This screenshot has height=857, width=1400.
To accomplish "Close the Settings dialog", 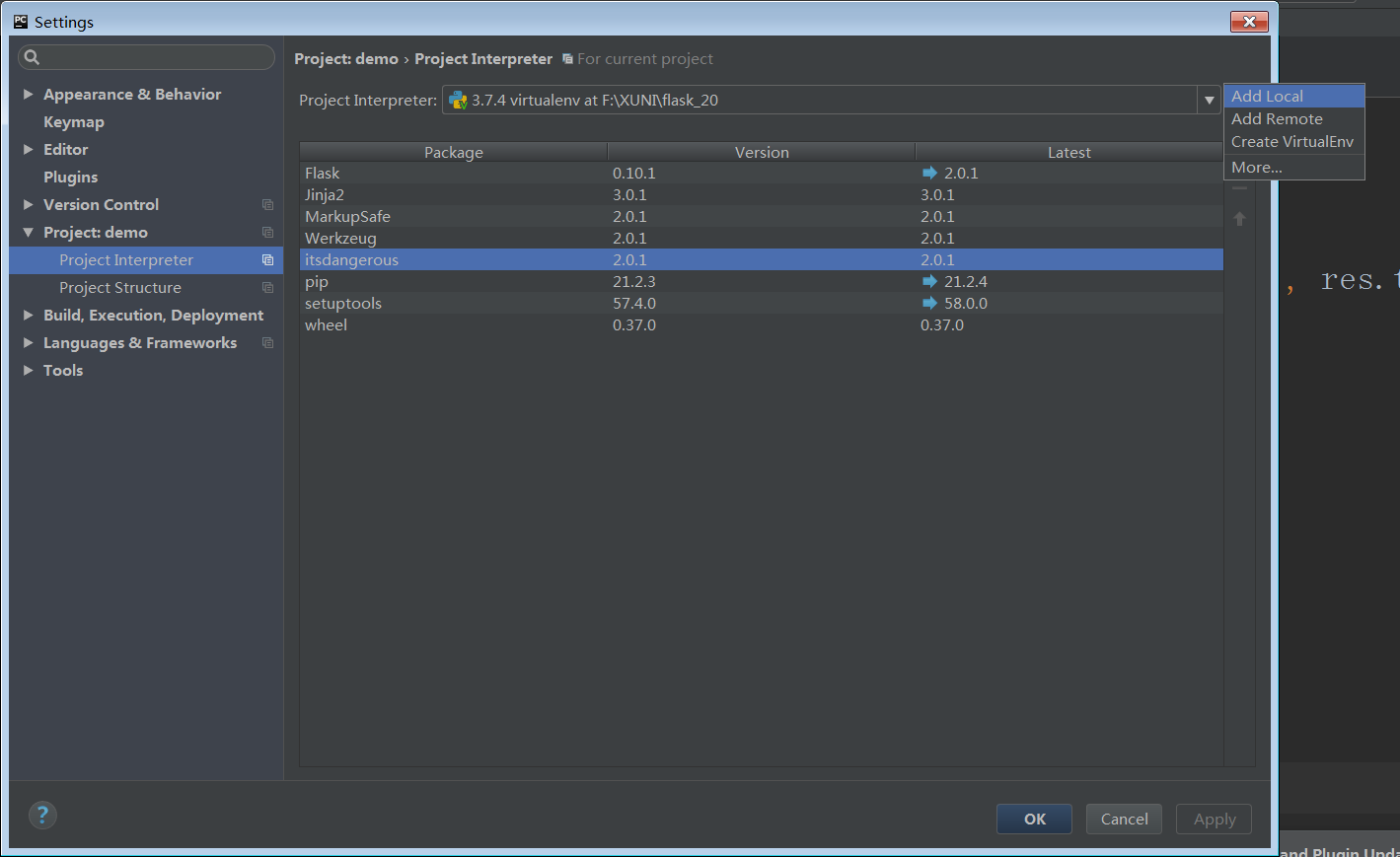I will tap(1249, 21).
